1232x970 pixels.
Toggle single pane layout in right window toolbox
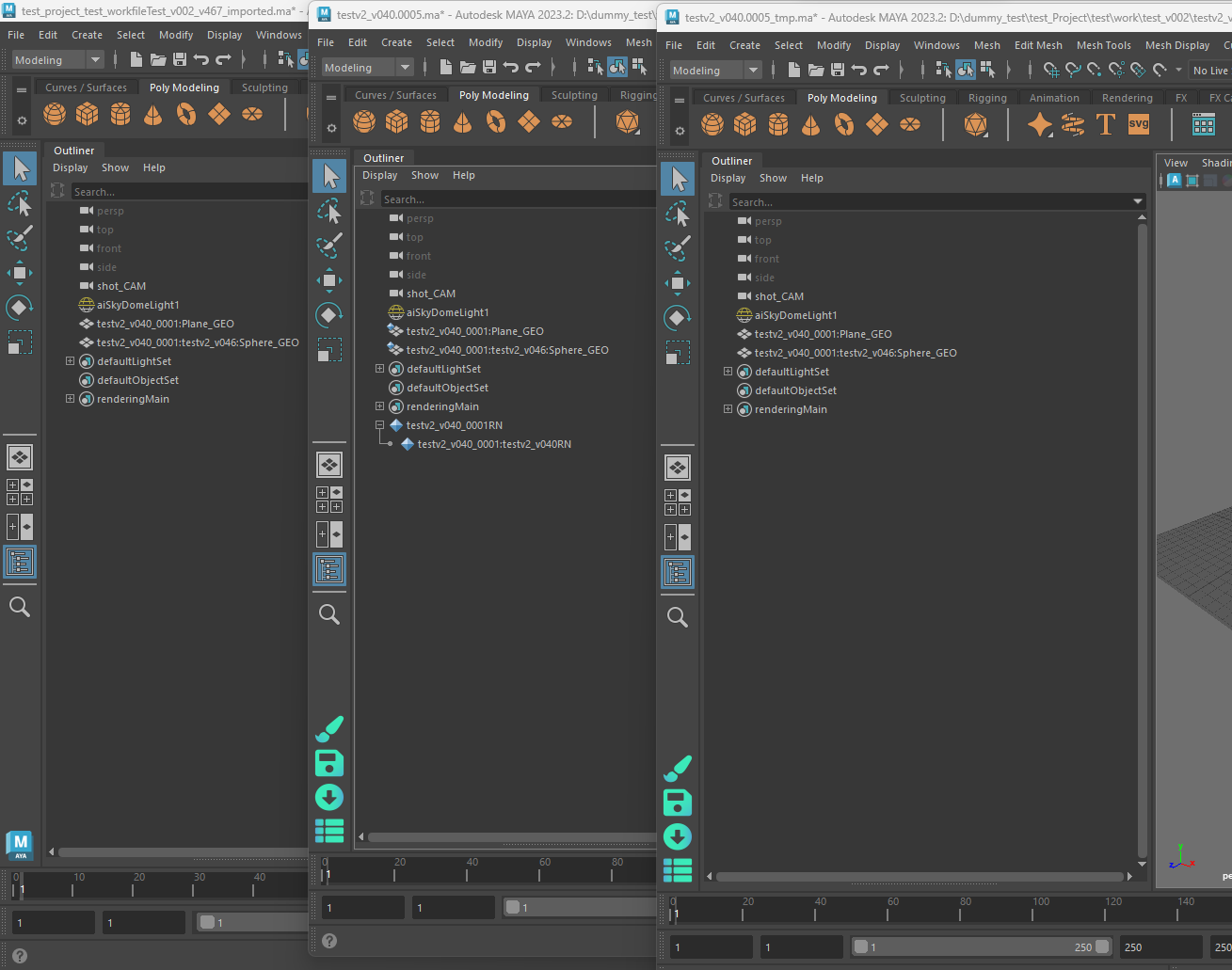click(678, 468)
